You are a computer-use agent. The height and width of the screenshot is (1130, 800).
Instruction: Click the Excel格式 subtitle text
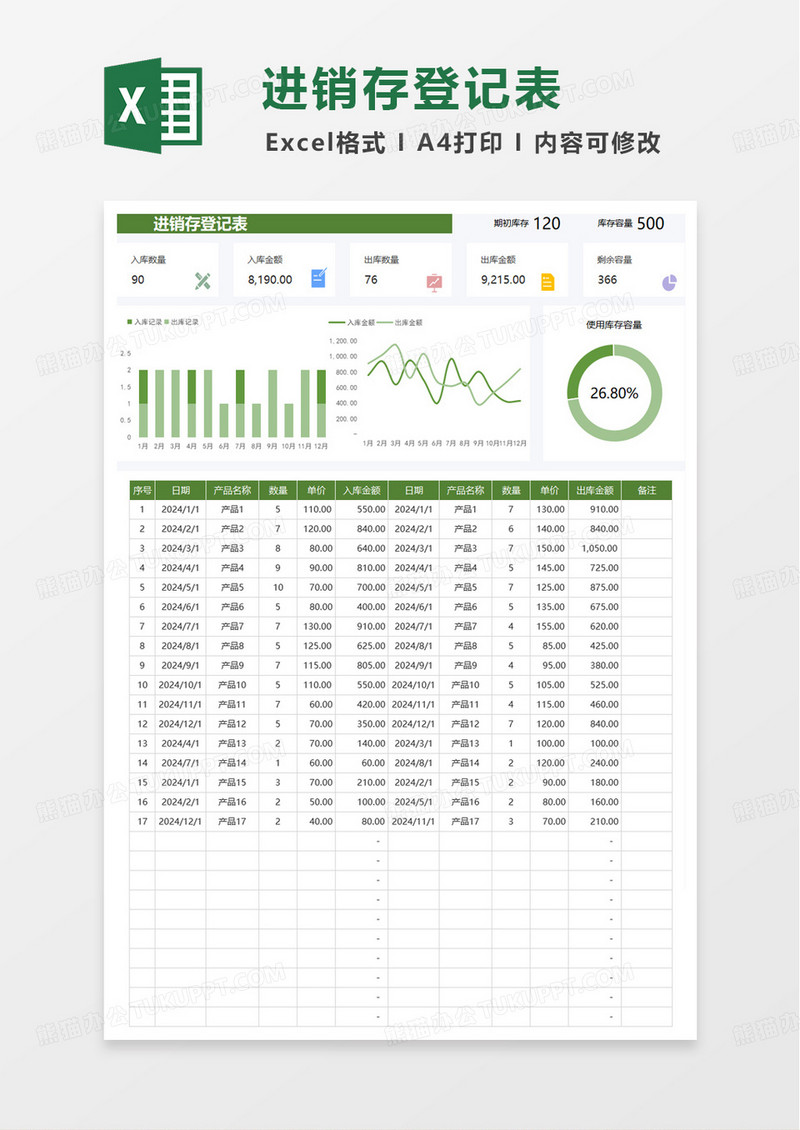coord(325,143)
